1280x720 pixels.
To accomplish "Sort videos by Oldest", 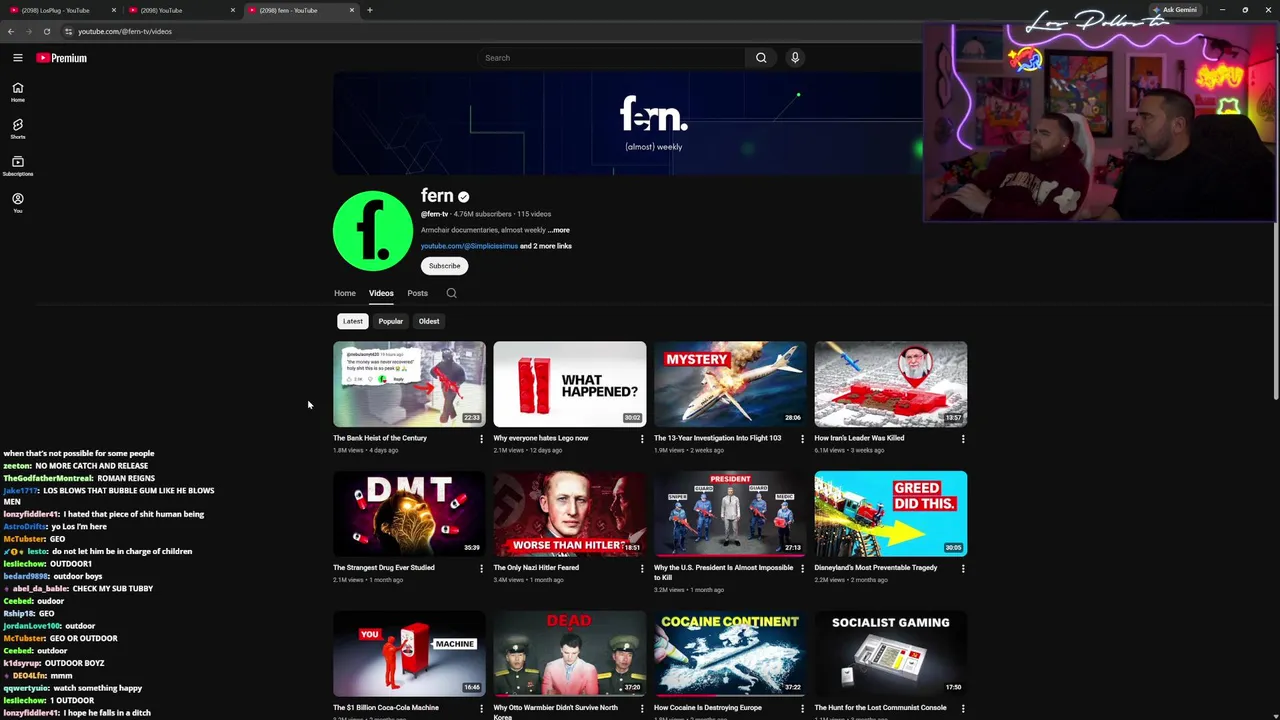I will (x=429, y=321).
